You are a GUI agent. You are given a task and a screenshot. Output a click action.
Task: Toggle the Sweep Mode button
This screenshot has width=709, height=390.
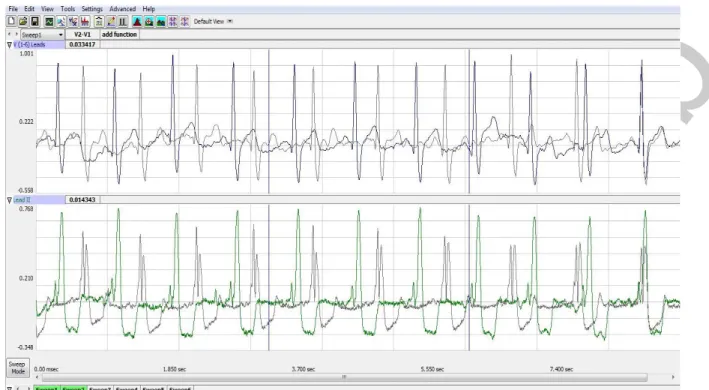(18, 367)
